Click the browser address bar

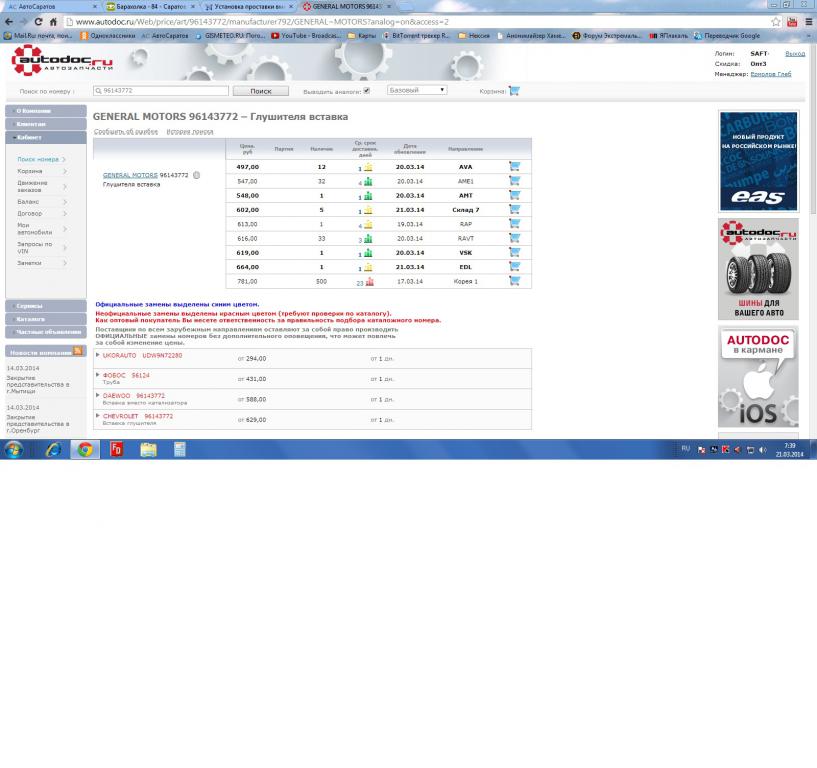[417, 22]
